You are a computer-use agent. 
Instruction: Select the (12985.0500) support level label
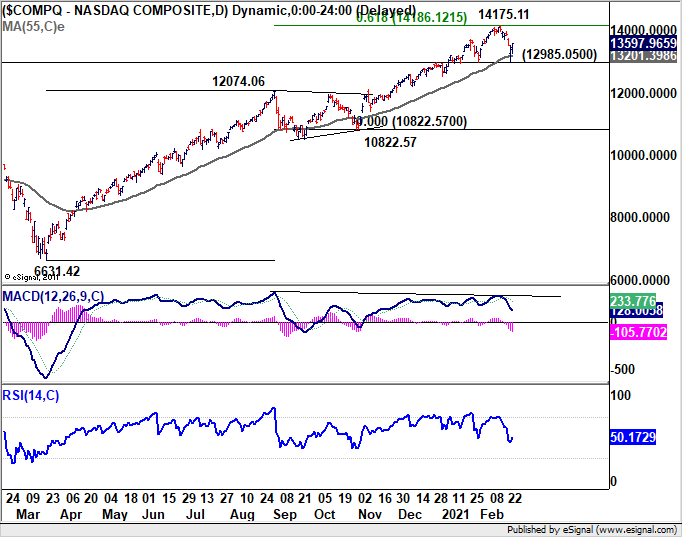559,54
